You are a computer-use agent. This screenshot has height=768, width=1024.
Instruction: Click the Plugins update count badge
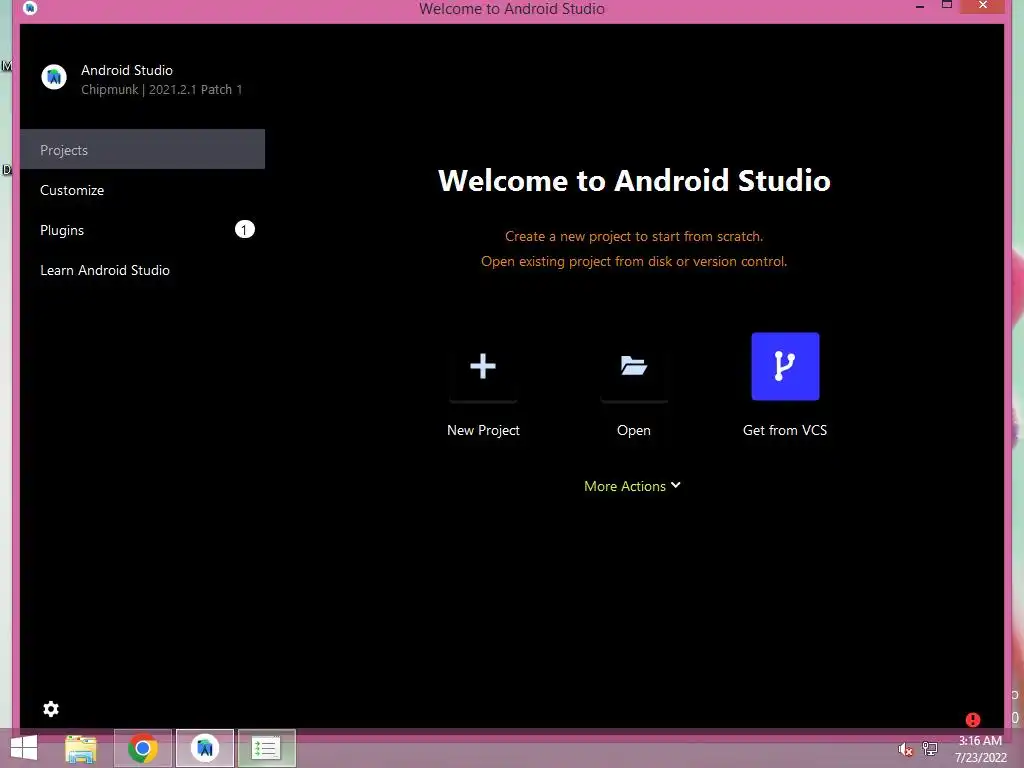pyautogui.click(x=245, y=229)
